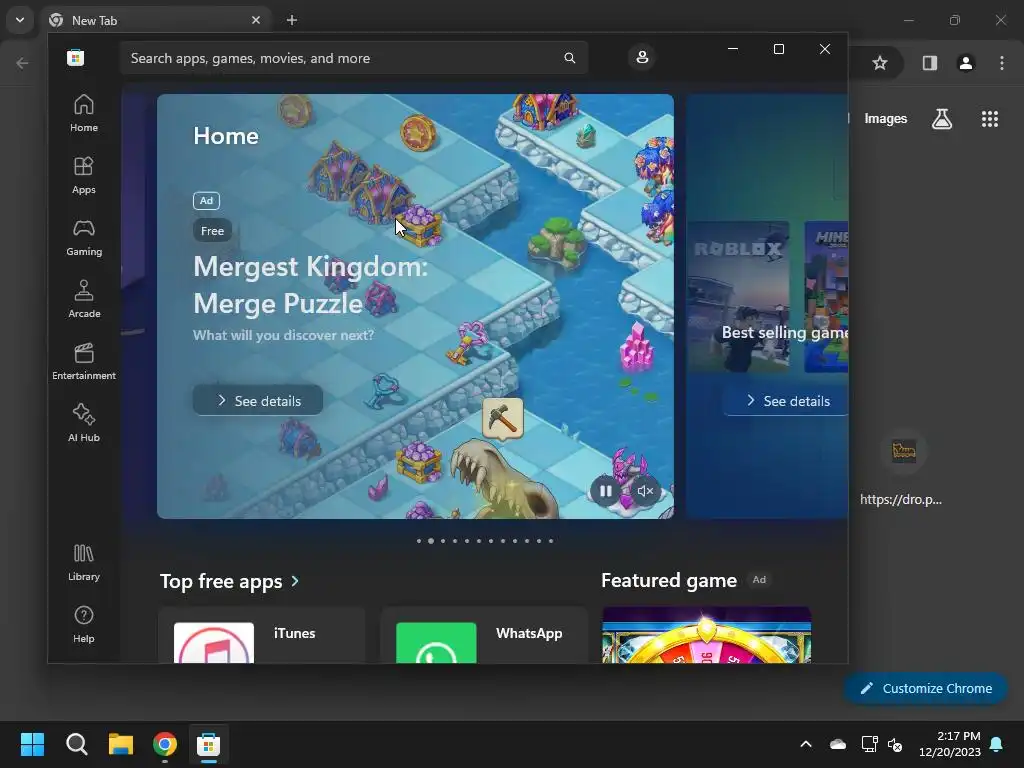Screen dimensions: 1024x768
Task: Open the Home section in Store sidebar
Action: coord(84,114)
